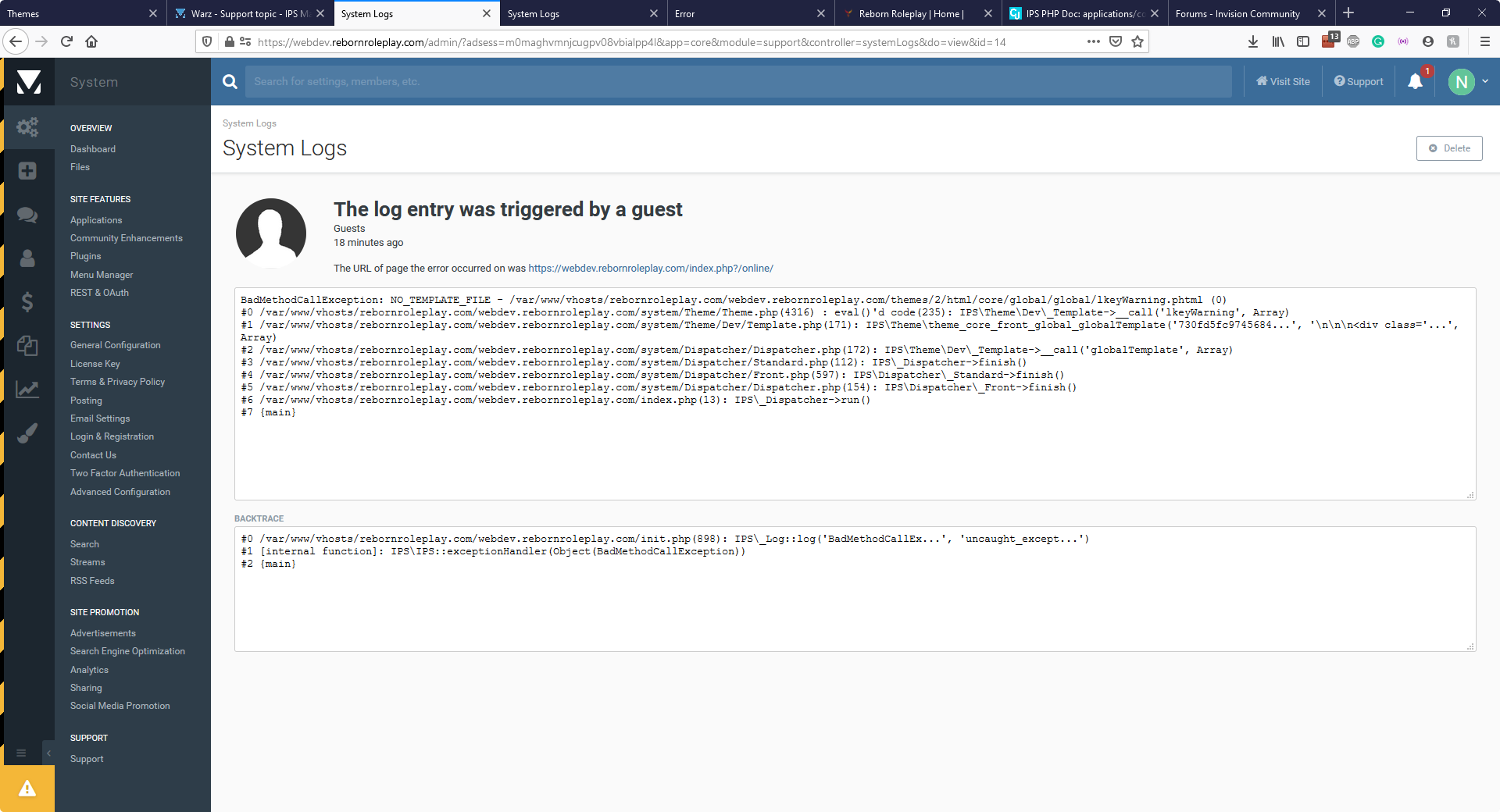
Task: Click the Firefox account icon
Action: [1428, 41]
